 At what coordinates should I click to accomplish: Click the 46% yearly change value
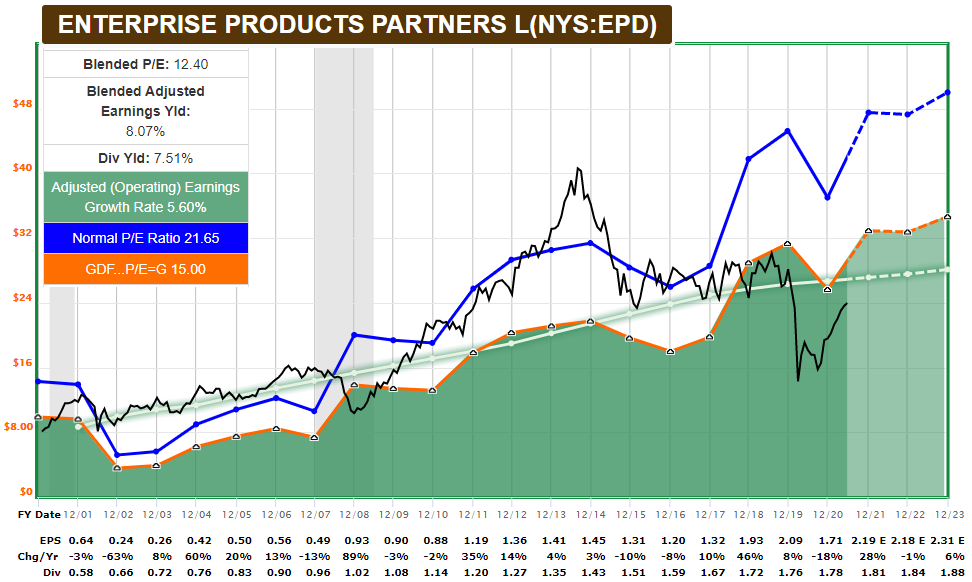point(751,557)
